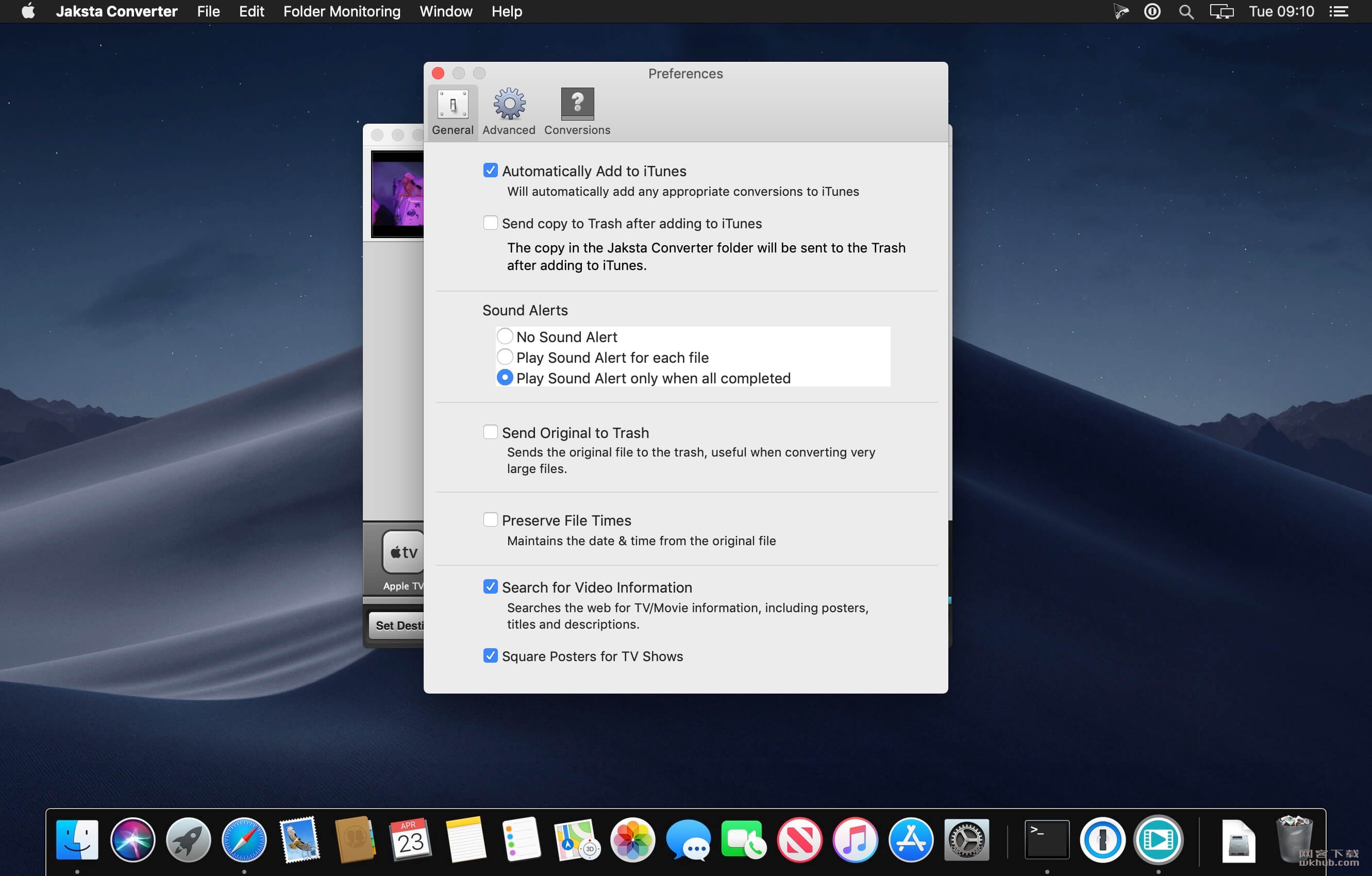This screenshot has height=876, width=1372.
Task: Open Terminal from the Dock
Action: (x=1047, y=839)
